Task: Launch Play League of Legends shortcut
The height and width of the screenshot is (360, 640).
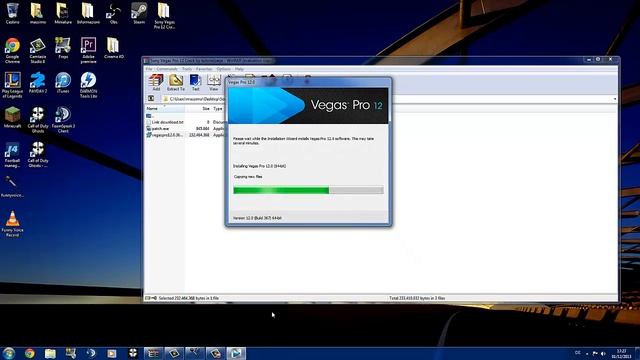Action: (x=12, y=85)
